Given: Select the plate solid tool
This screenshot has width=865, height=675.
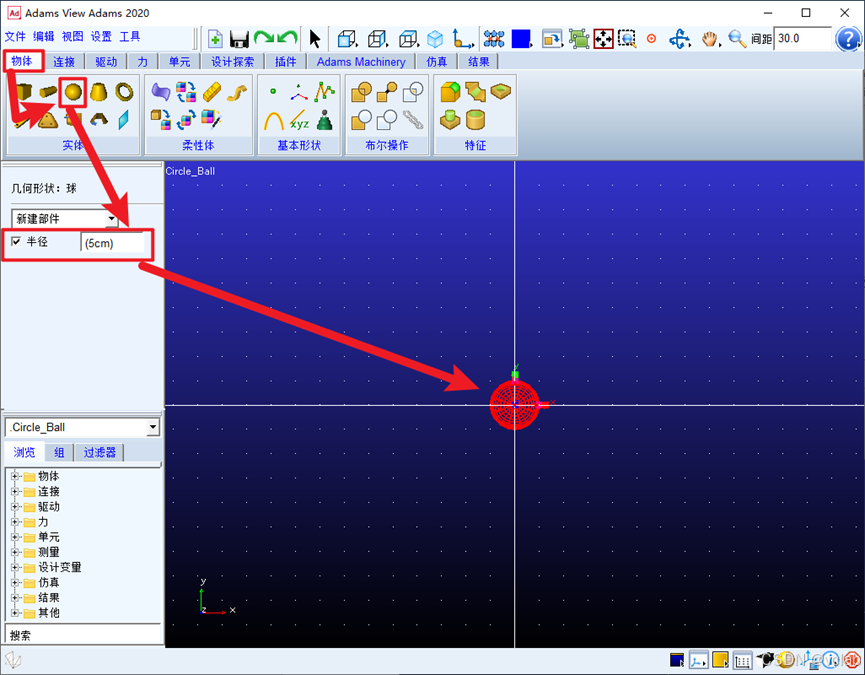Looking at the screenshot, I should click(49, 120).
